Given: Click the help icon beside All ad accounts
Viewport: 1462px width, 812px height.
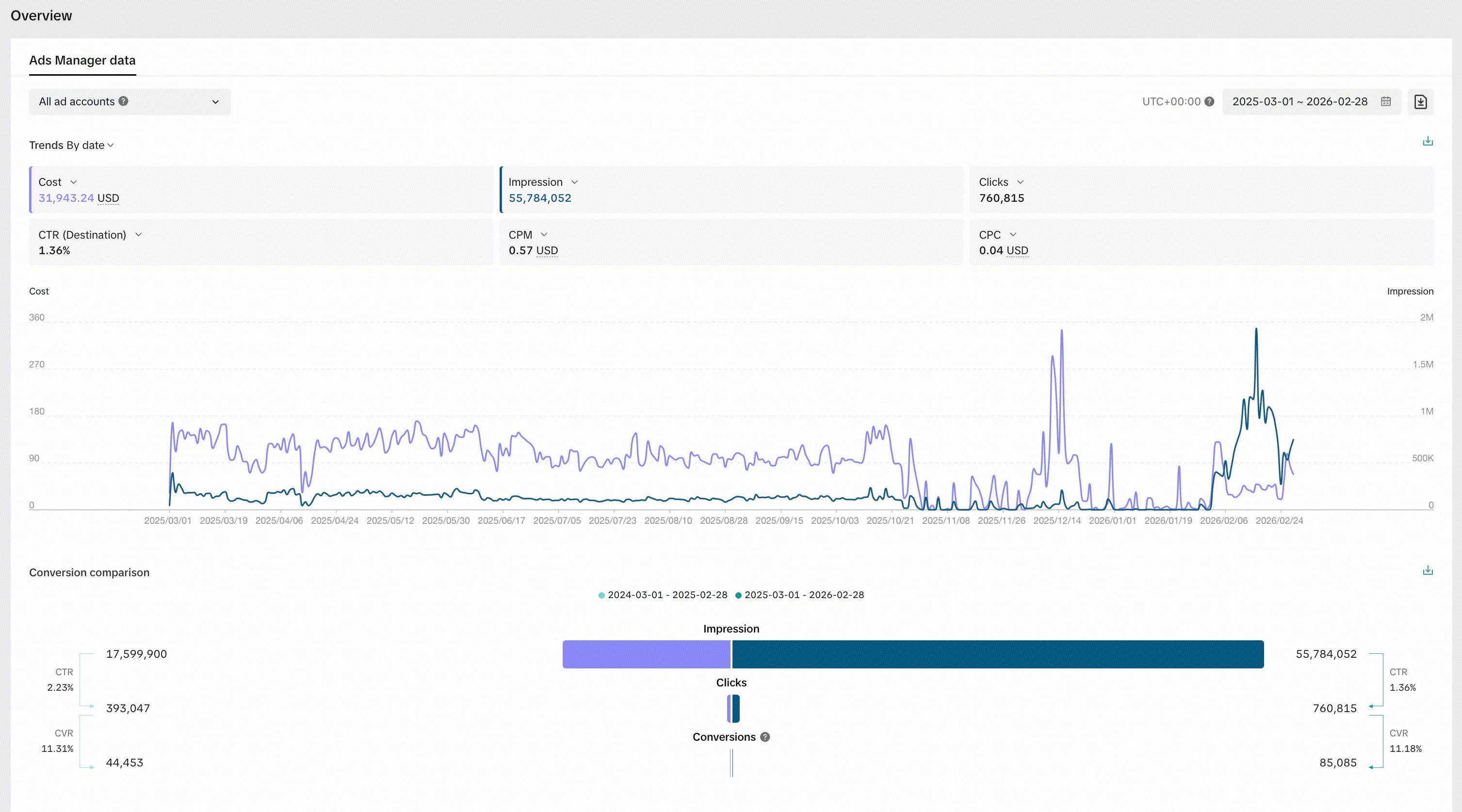Looking at the screenshot, I should (x=123, y=101).
